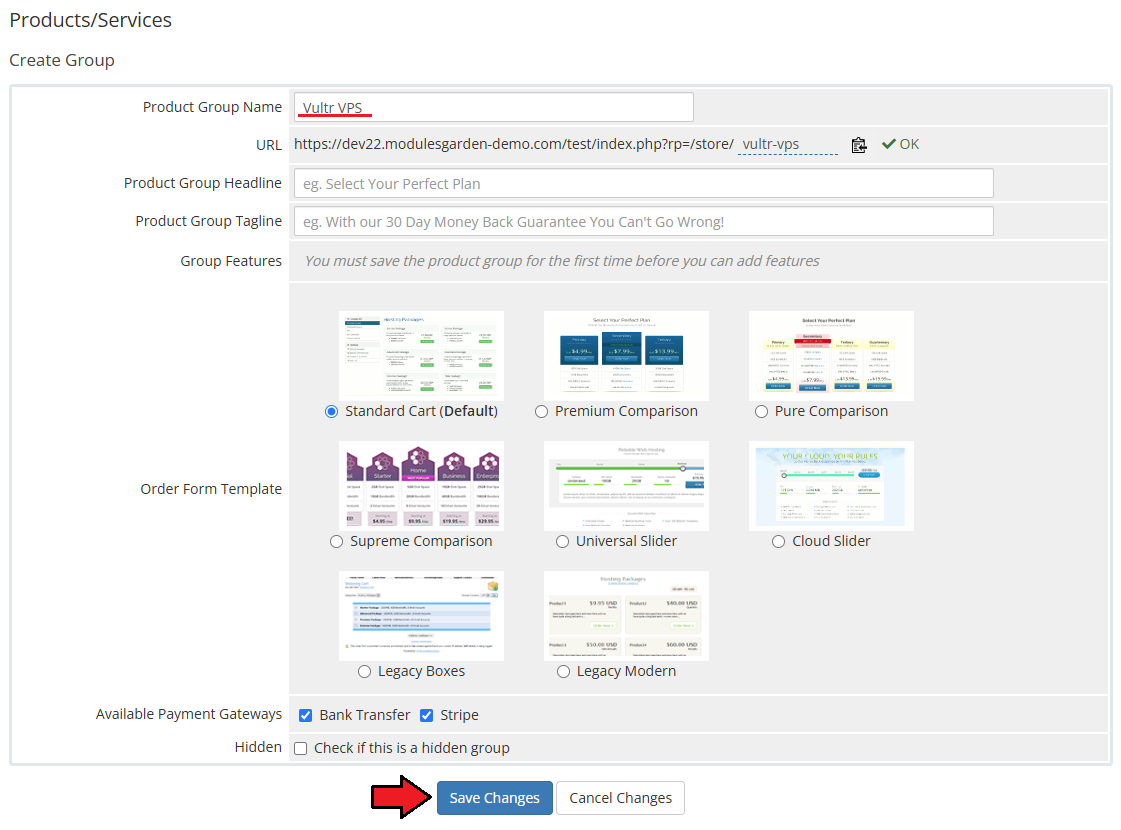The image size is (1121, 830).
Task: Click the Save Changes button
Action: pos(495,798)
